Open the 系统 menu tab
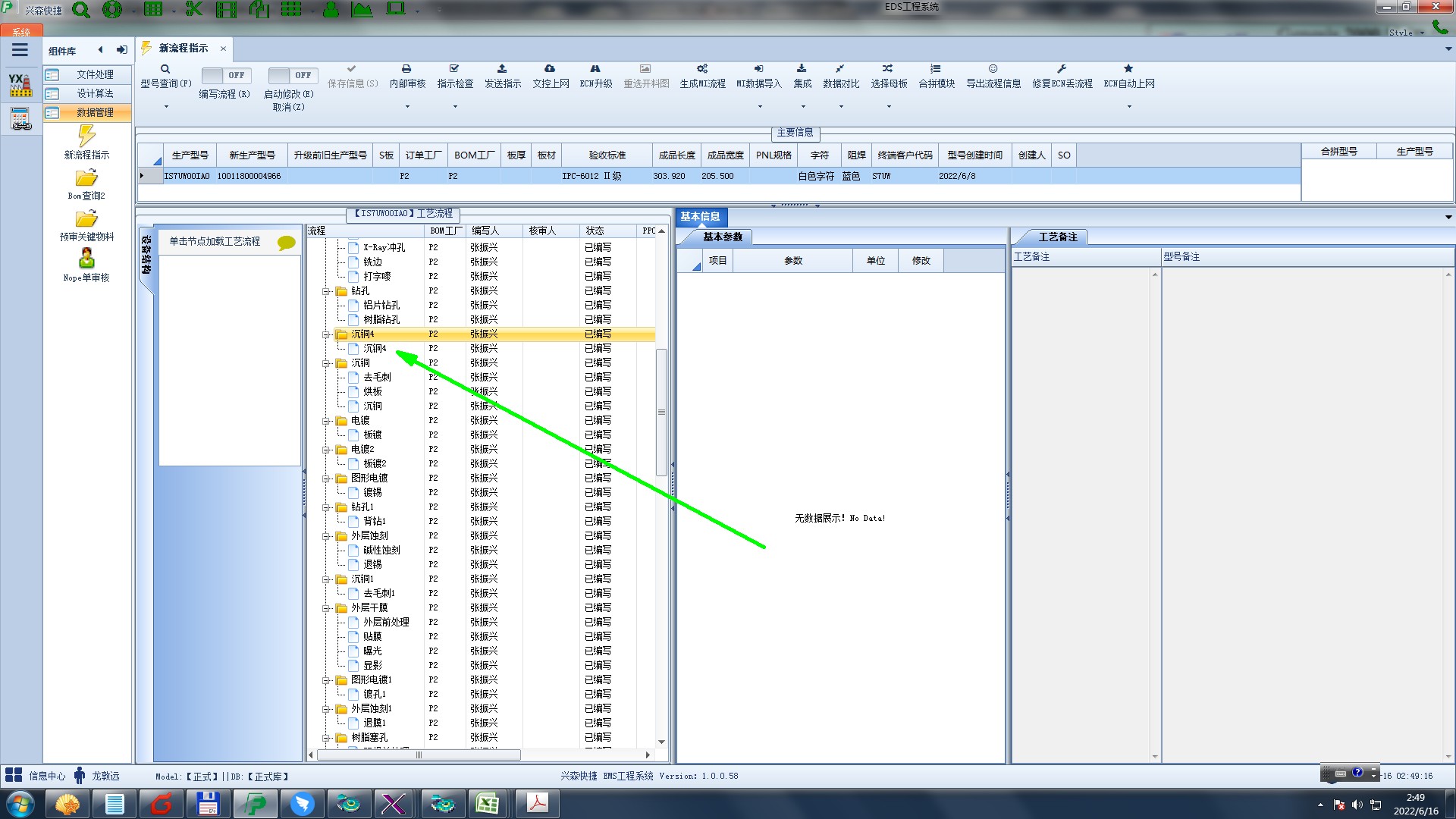Image resolution: width=1456 pixels, height=819 pixels. pyautogui.click(x=21, y=32)
